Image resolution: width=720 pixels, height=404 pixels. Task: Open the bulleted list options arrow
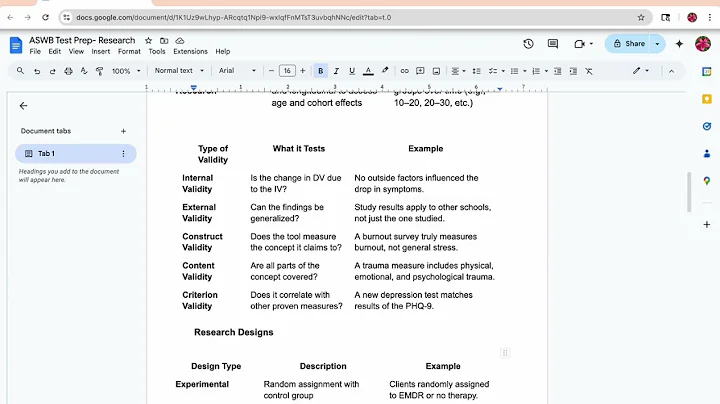[x=525, y=71]
